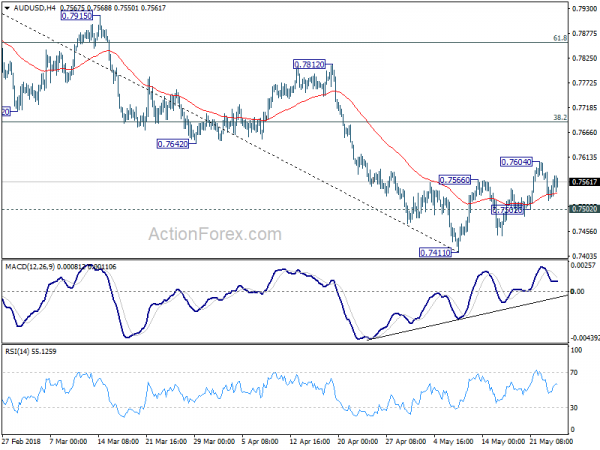600x450 pixels.
Task: Click the RSI 70 level label
Action: tap(574, 372)
